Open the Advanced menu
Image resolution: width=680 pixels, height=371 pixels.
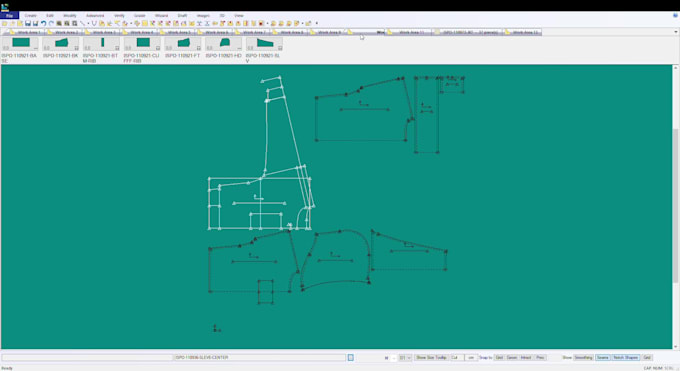coord(95,16)
